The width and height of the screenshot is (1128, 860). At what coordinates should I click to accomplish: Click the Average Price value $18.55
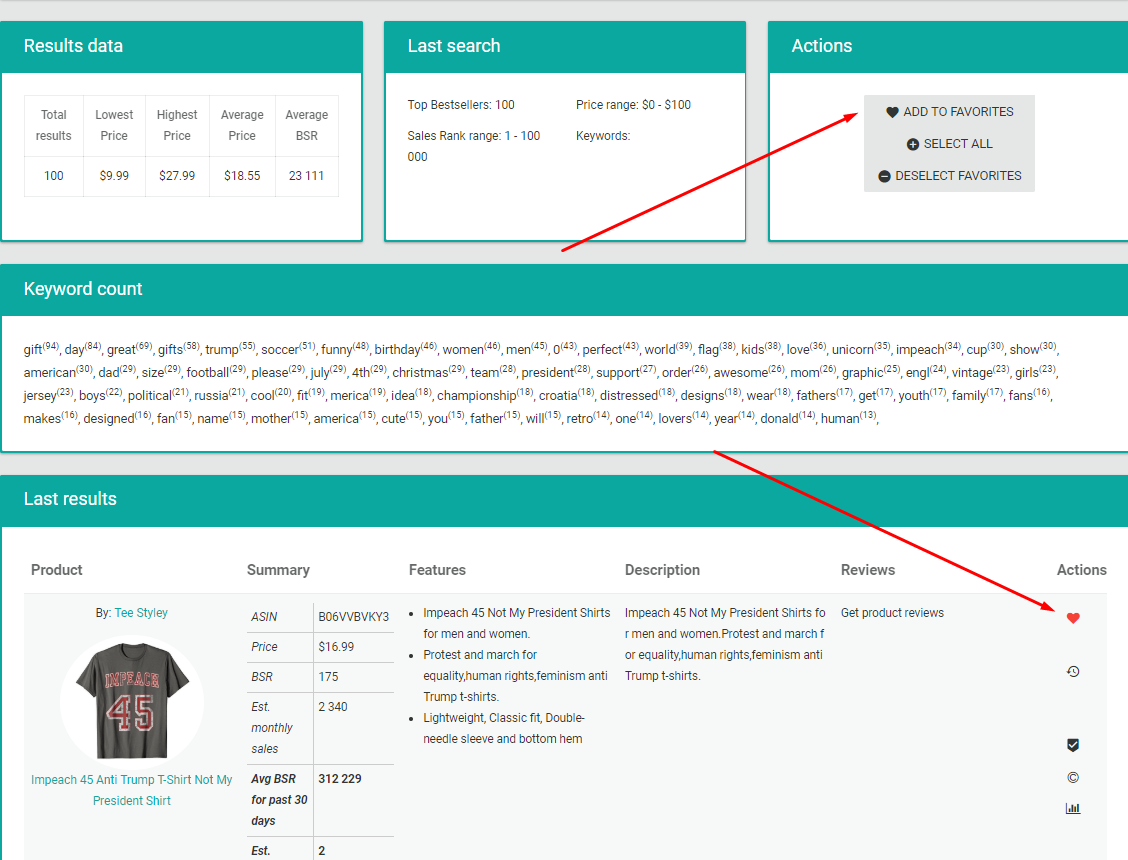pyautogui.click(x=242, y=176)
